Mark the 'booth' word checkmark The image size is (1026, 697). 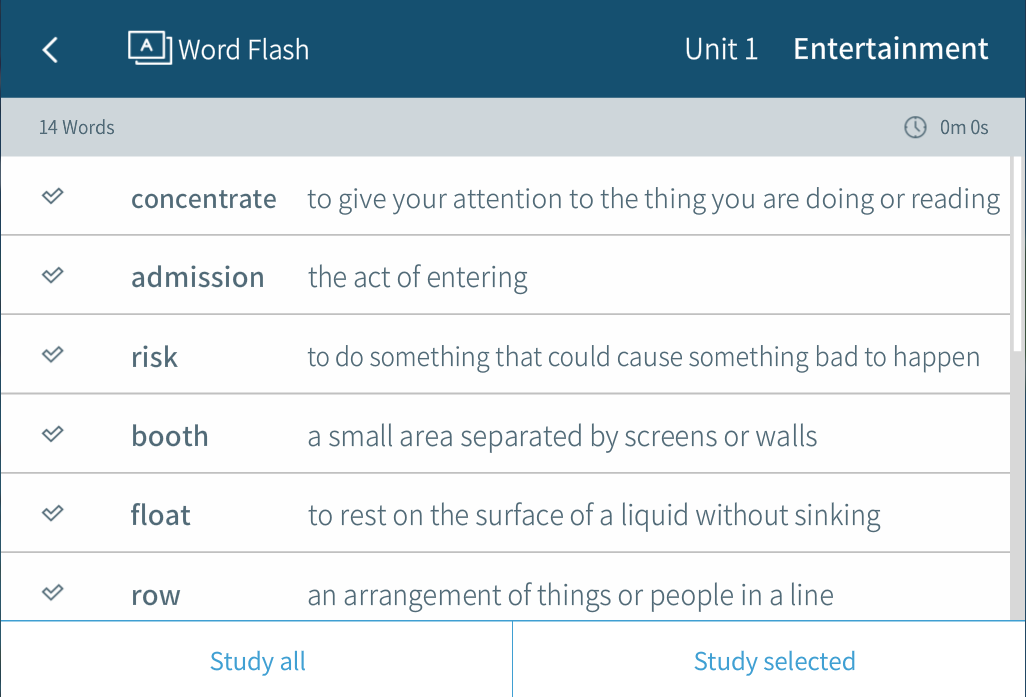coord(53,434)
